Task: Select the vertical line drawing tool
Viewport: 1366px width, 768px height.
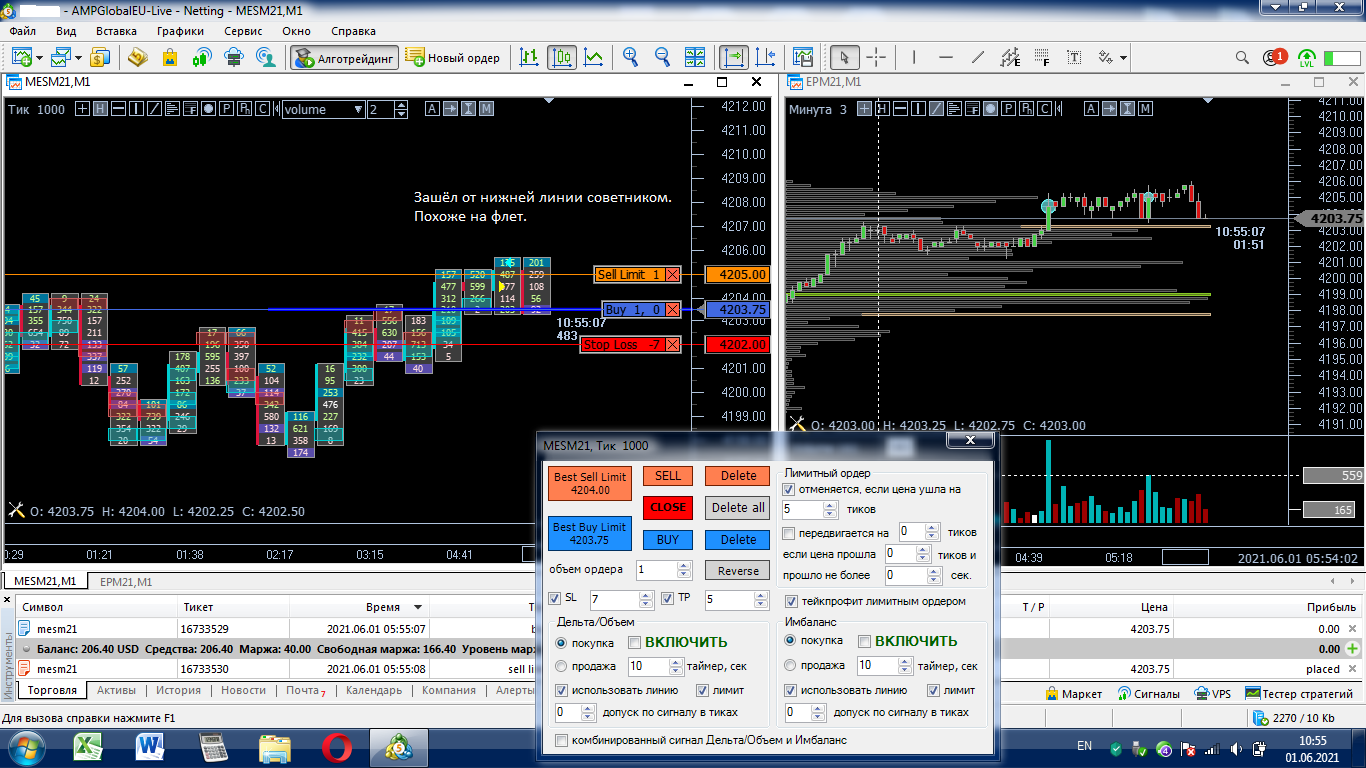Action: 915,57
